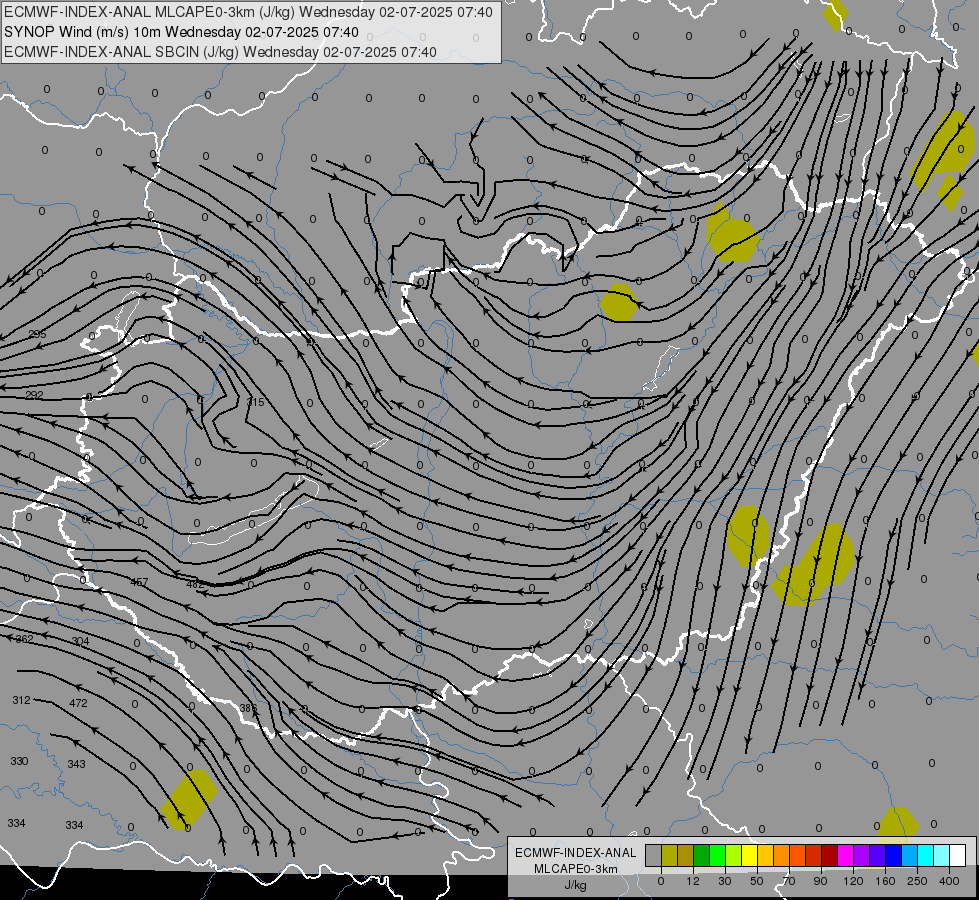Choose the pure yellow legend swatch
The width and height of the screenshot is (979, 900).
click(750, 855)
